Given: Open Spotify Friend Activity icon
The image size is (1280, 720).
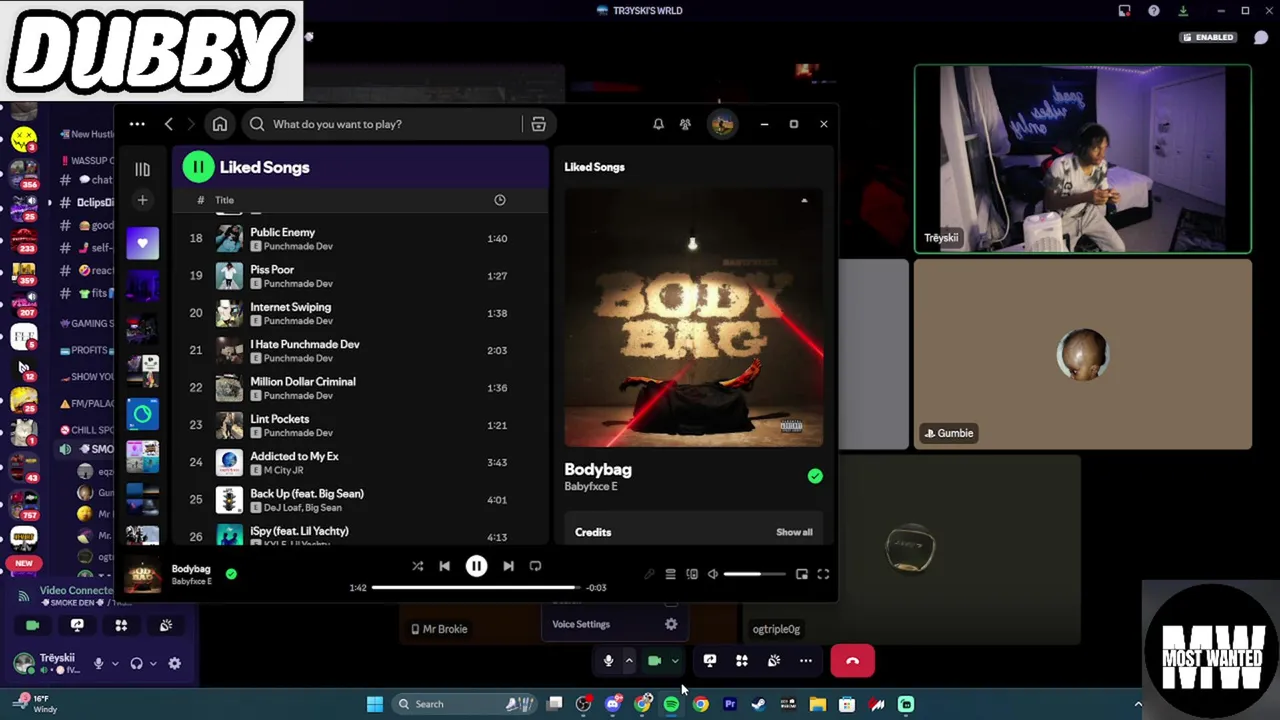Looking at the screenshot, I should pyautogui.click(x=685, y=124).
